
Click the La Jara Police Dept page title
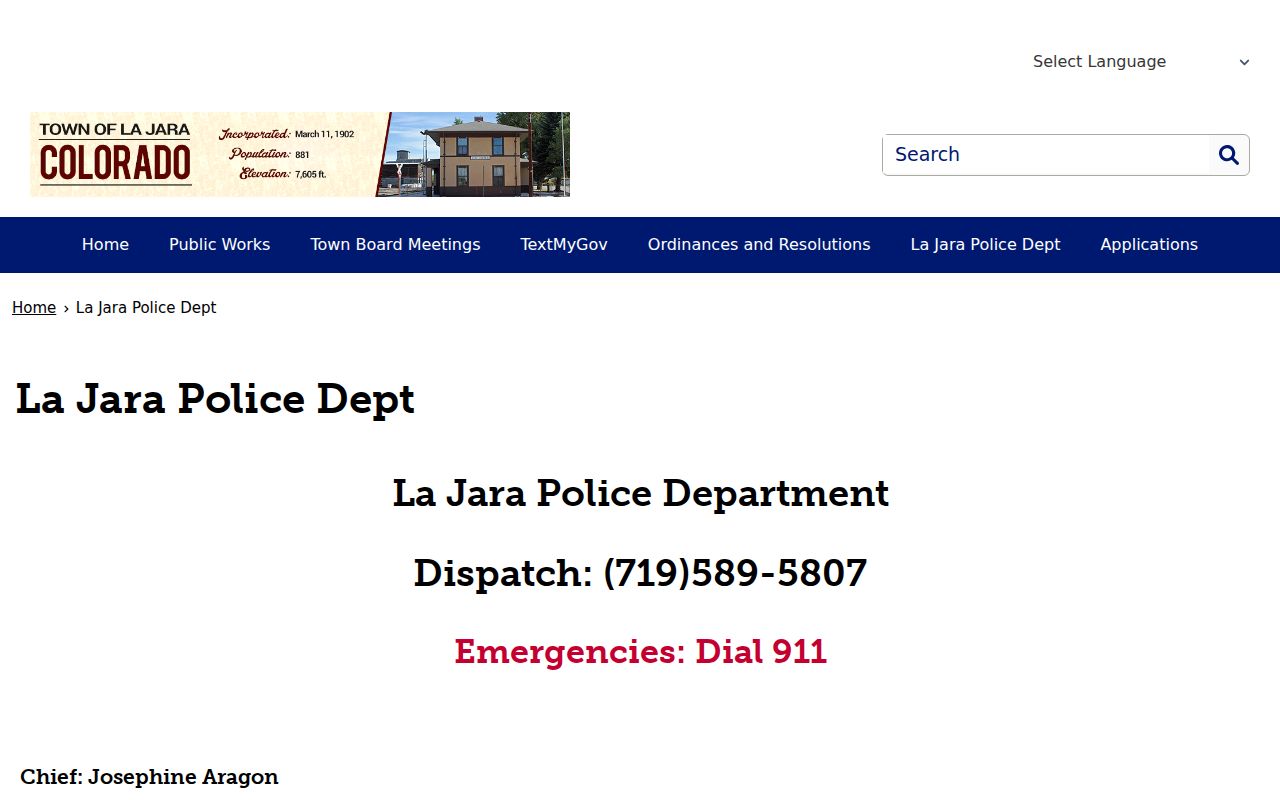pyautogui.click(x=215, y=399)
